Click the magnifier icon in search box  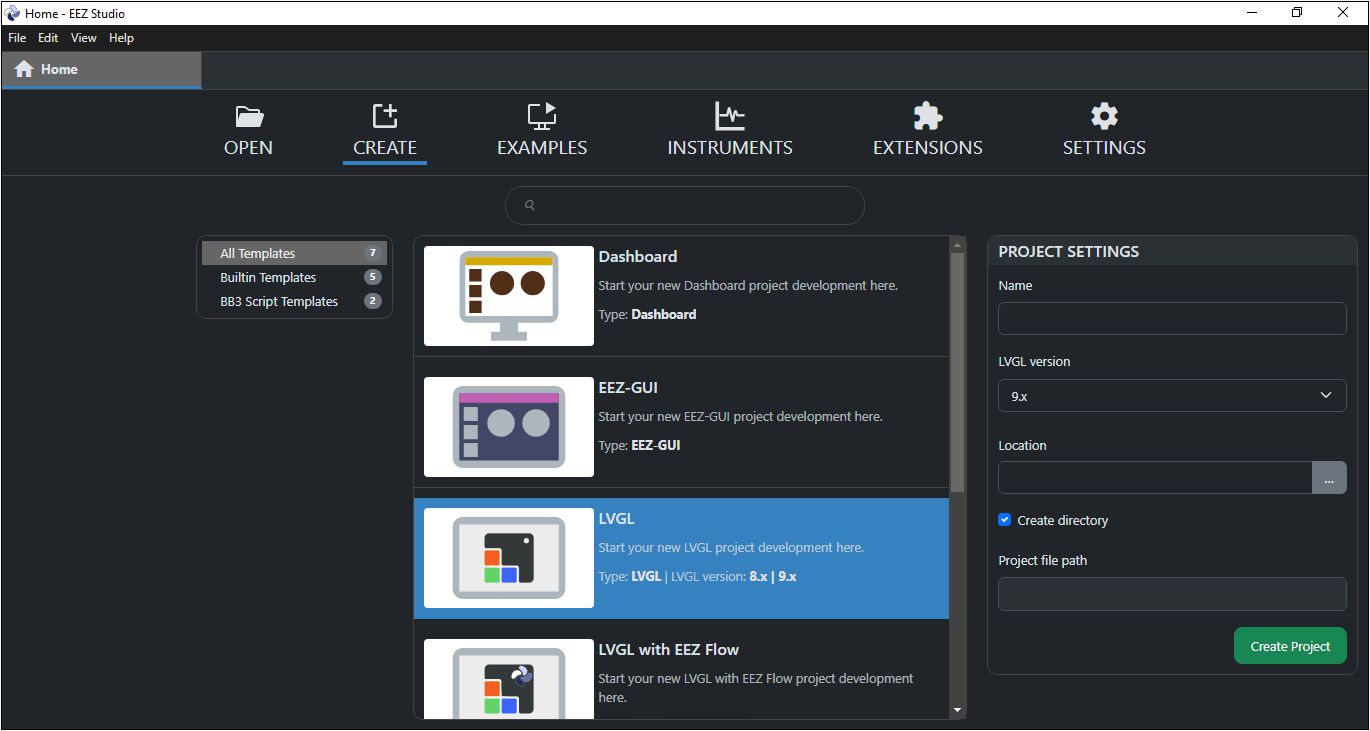coord(530,205)
